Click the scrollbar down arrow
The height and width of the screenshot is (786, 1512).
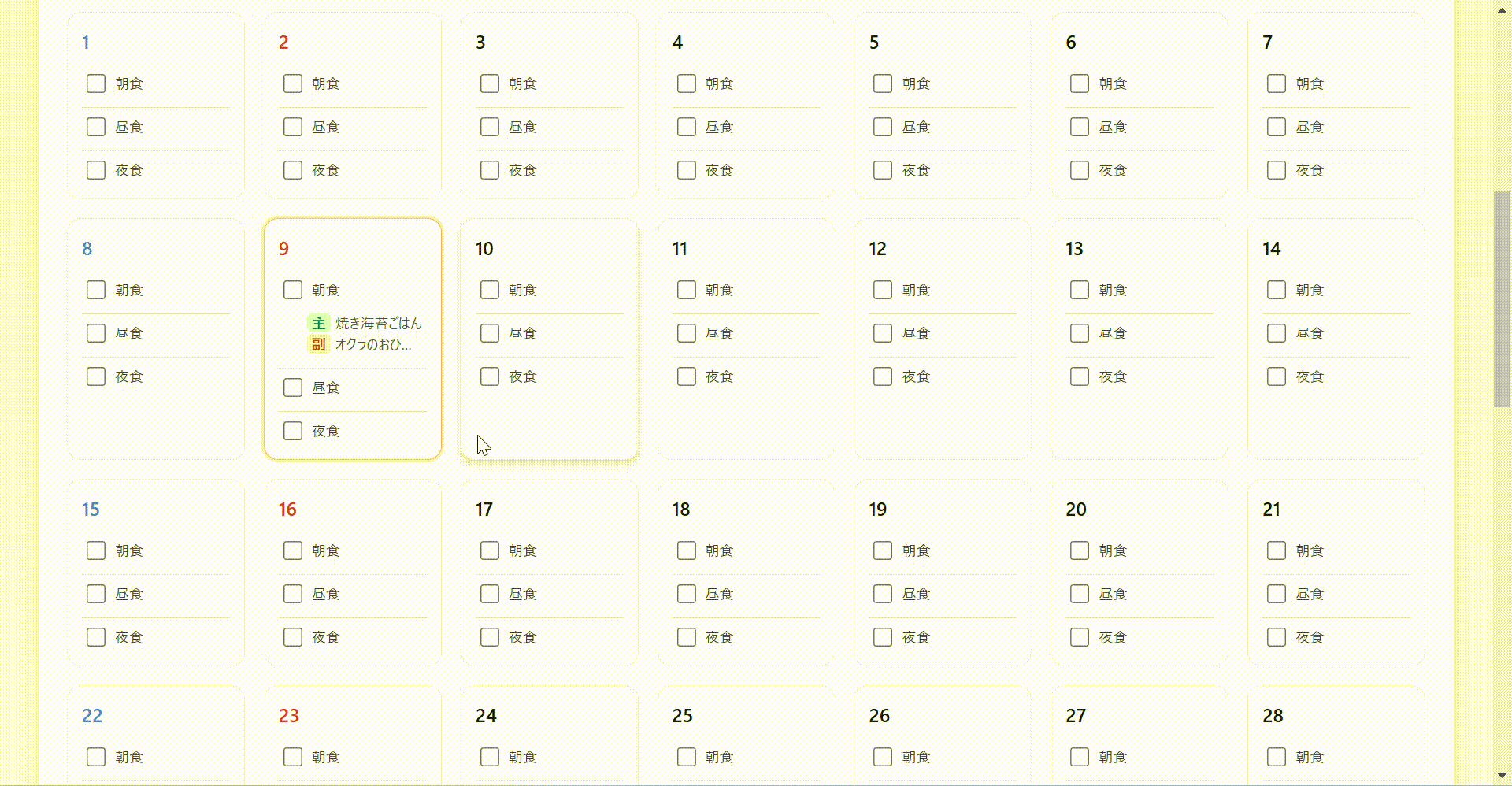[1502, 777]
